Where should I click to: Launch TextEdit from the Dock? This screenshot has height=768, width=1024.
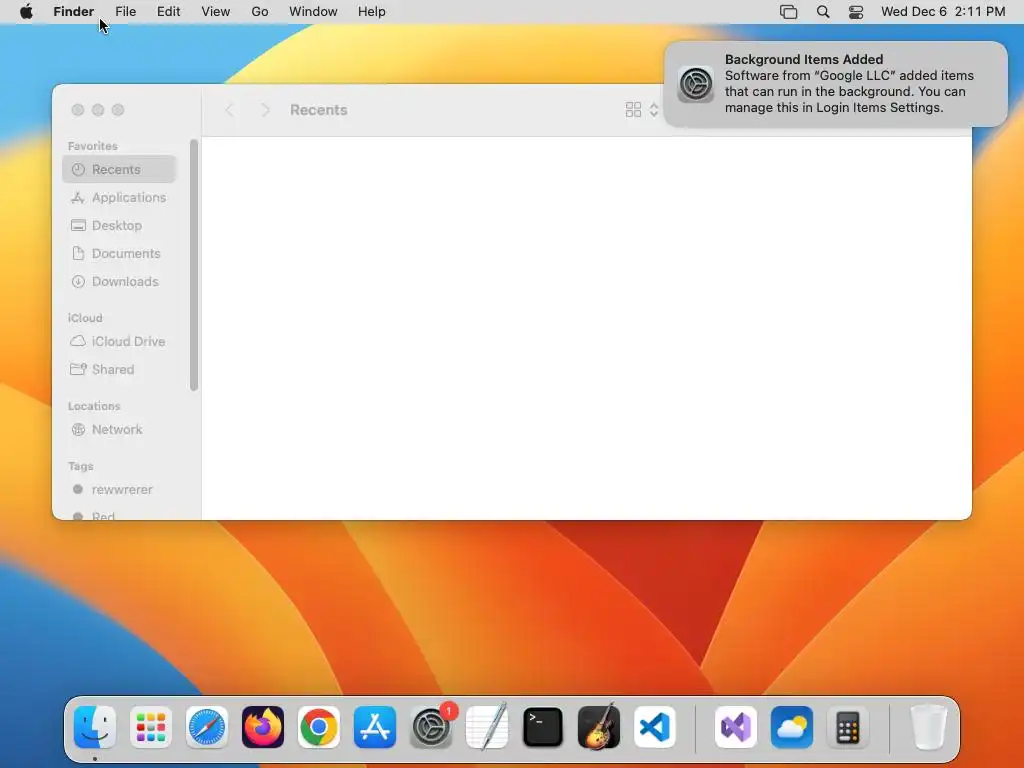coord(487,727)
